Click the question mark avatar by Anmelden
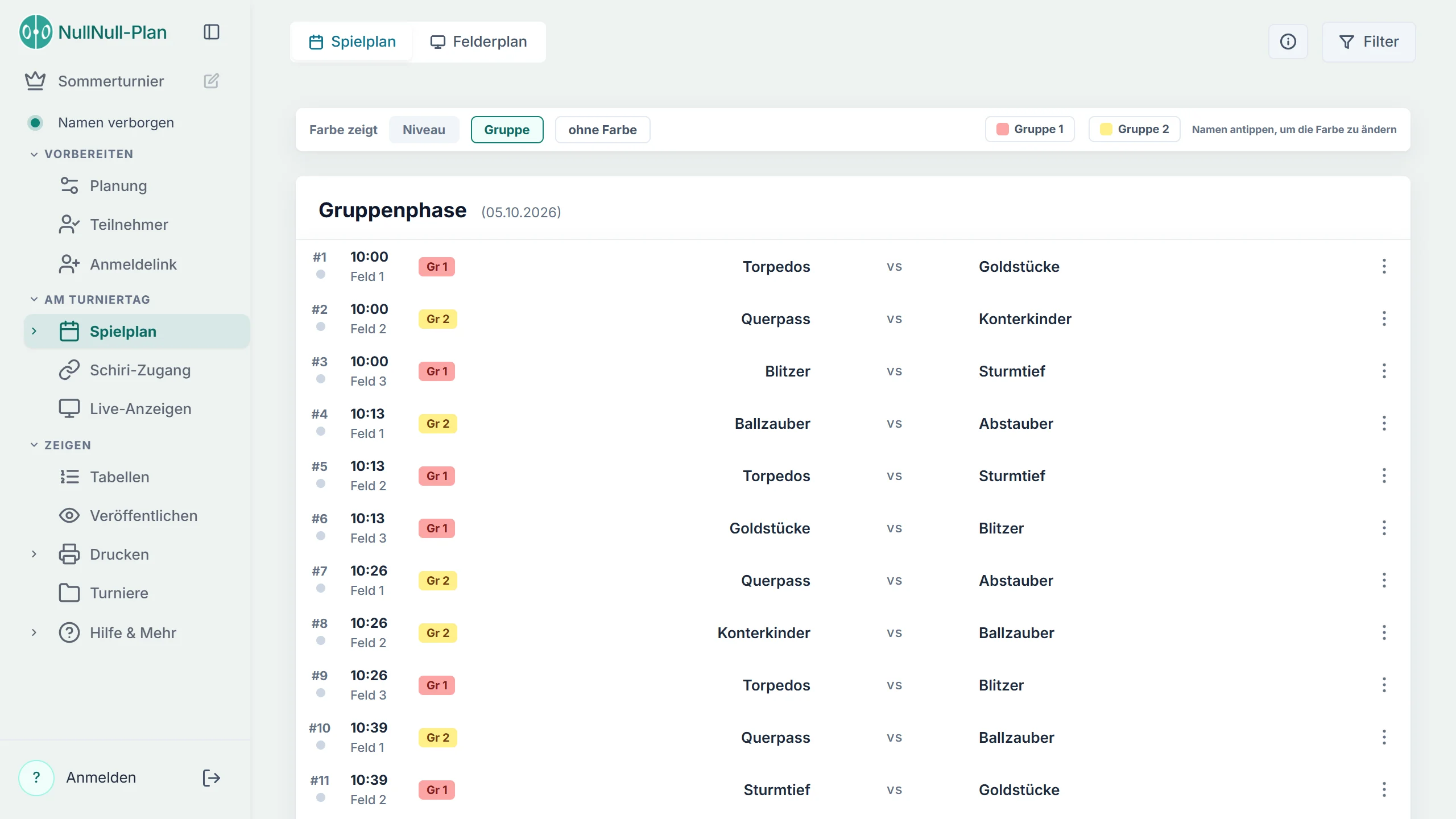The width and height of the screenshot is (1456, 819). [36, 777]
